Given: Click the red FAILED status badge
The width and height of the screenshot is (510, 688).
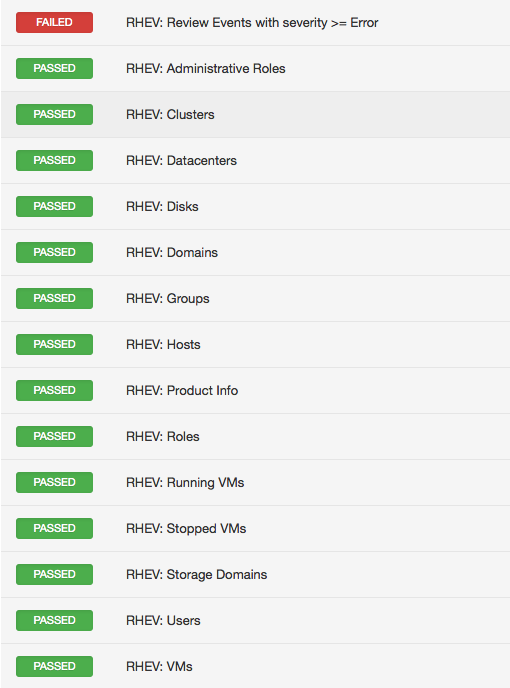Looking at the screenshot, I should point(54,22).
